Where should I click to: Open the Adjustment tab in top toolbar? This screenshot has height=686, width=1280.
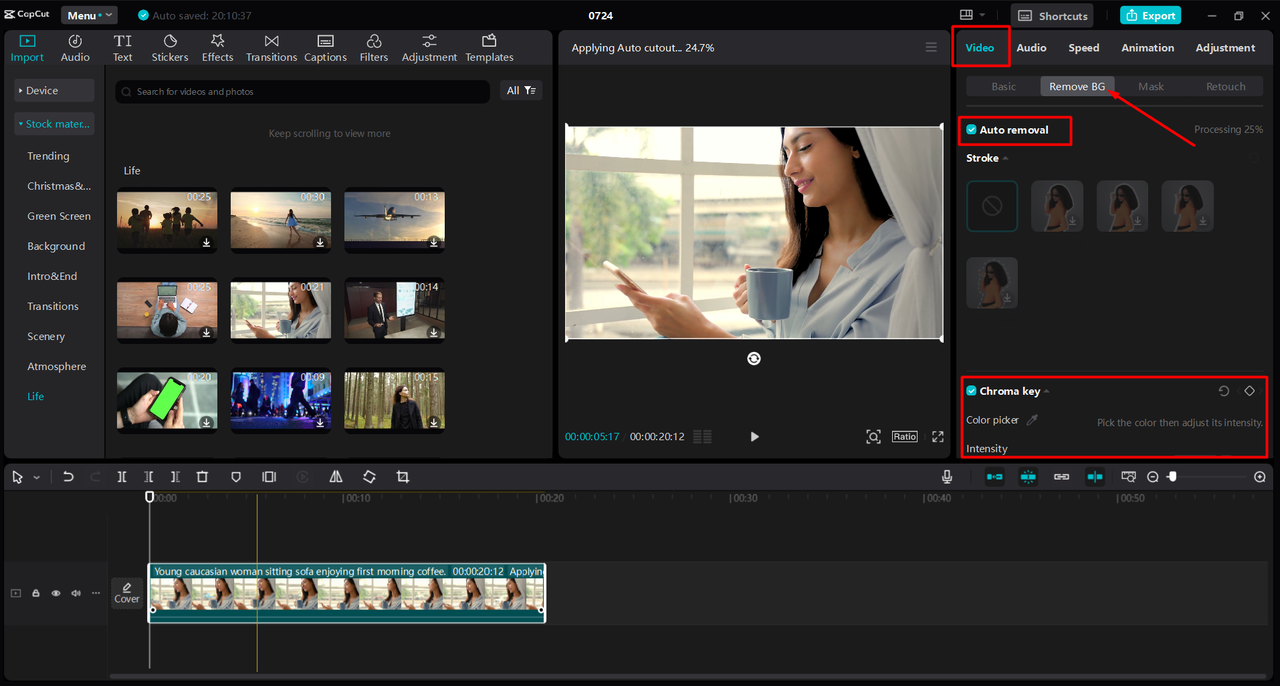click(x=429, y=48)
